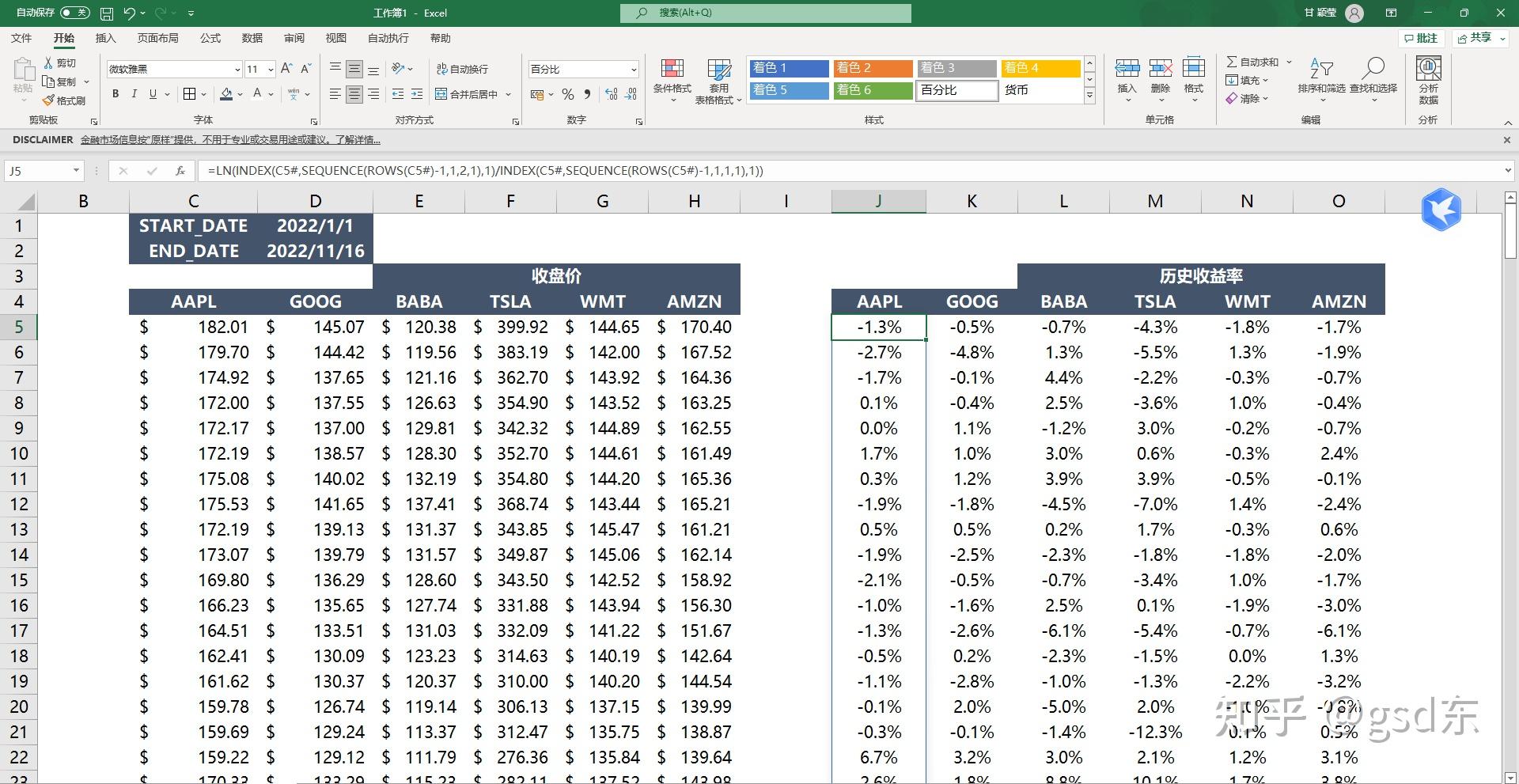
Task: Click the Undo arrow in the title bar
Action: [130, 13]
